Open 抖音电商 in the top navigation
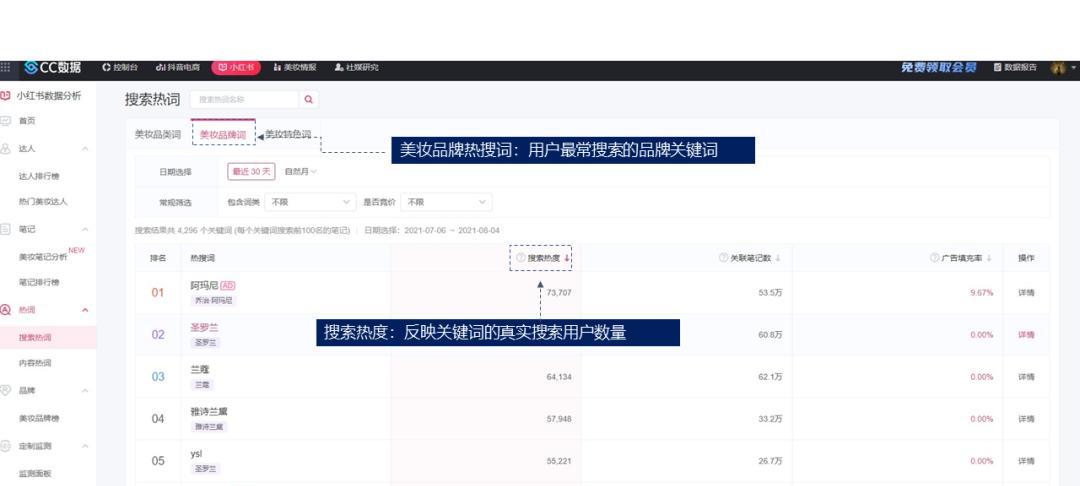The height and width of the screenshot is (486, 1080). (178, 67)
